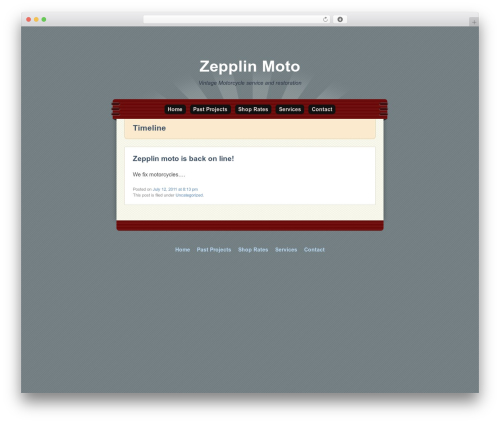The width and height of the screenshot is (500, 423).
Task: Click the red close window dot
Action: click(x=29, y=19)
